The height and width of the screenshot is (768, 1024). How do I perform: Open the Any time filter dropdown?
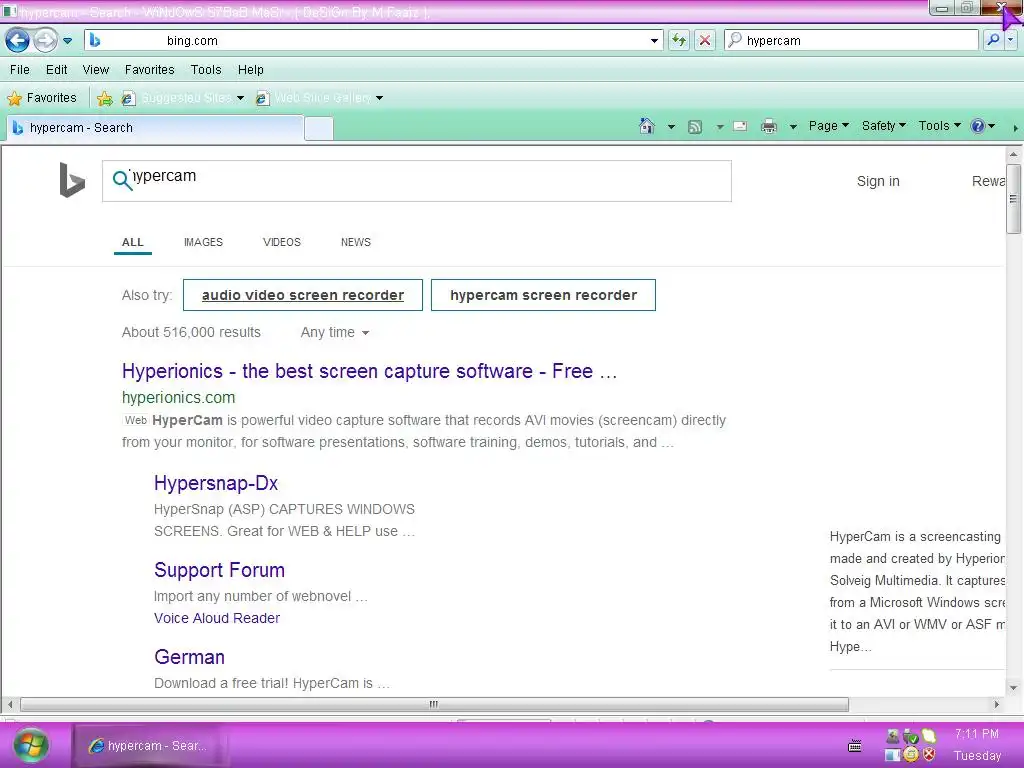tap(334, 332)
